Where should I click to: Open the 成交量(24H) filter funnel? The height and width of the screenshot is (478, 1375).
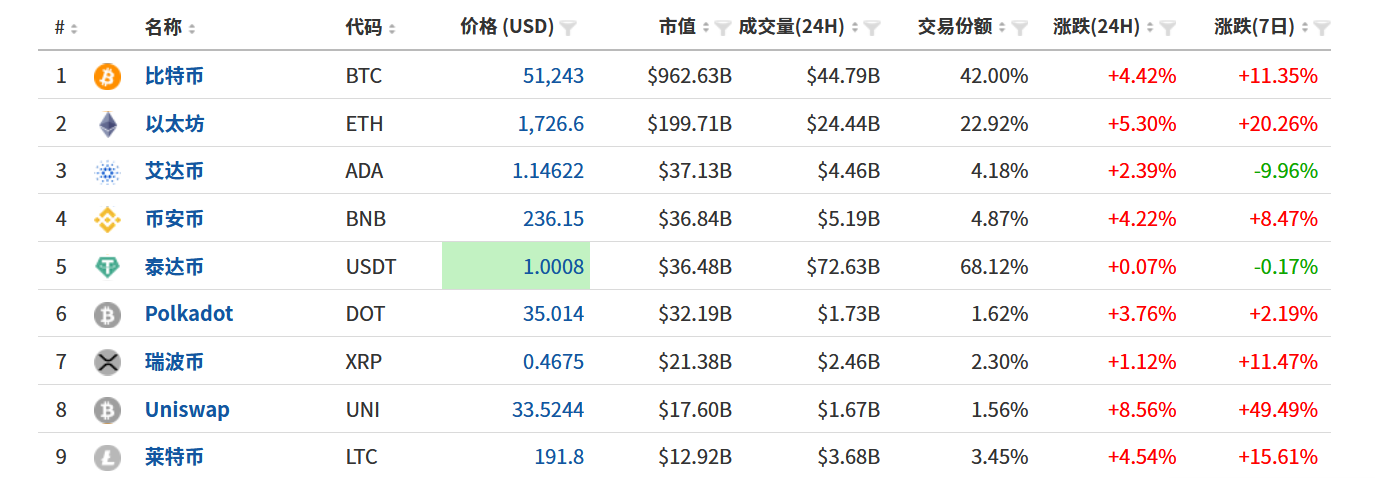tap(872, 28)
